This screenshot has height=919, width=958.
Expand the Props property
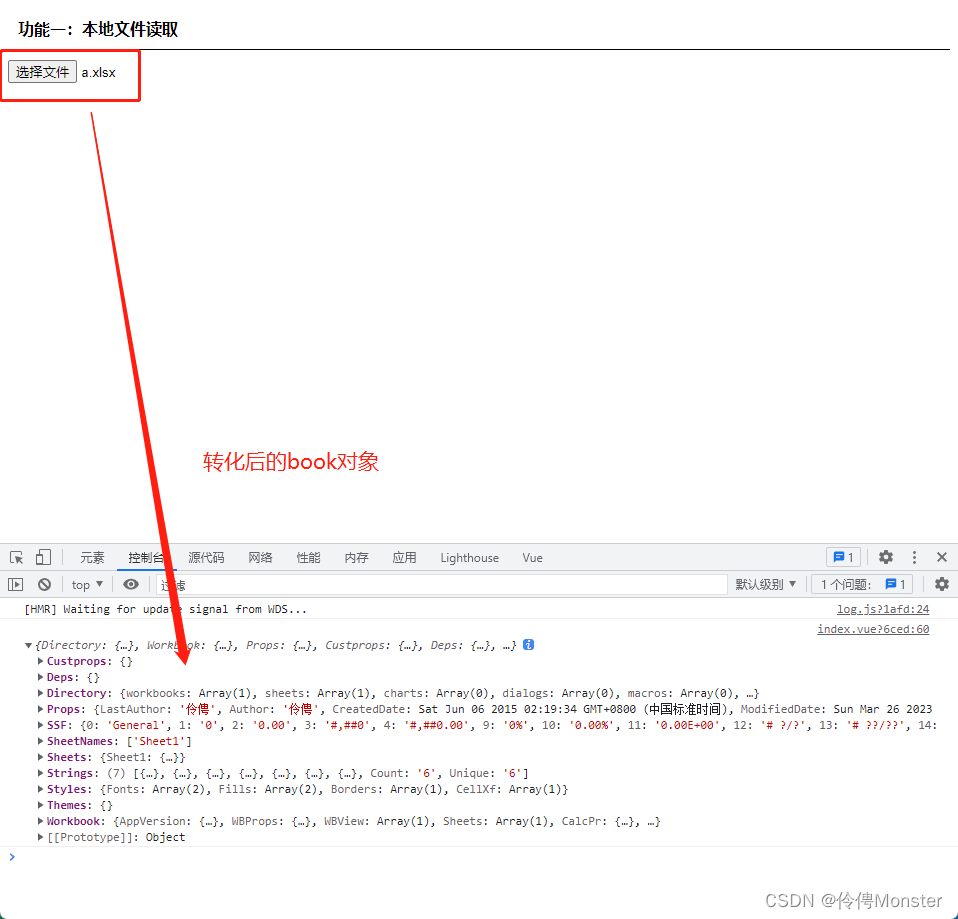(x=40, y=709)
